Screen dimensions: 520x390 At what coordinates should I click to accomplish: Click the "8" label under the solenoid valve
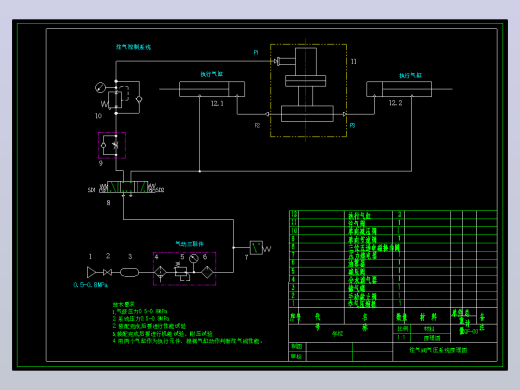(108, 203)
